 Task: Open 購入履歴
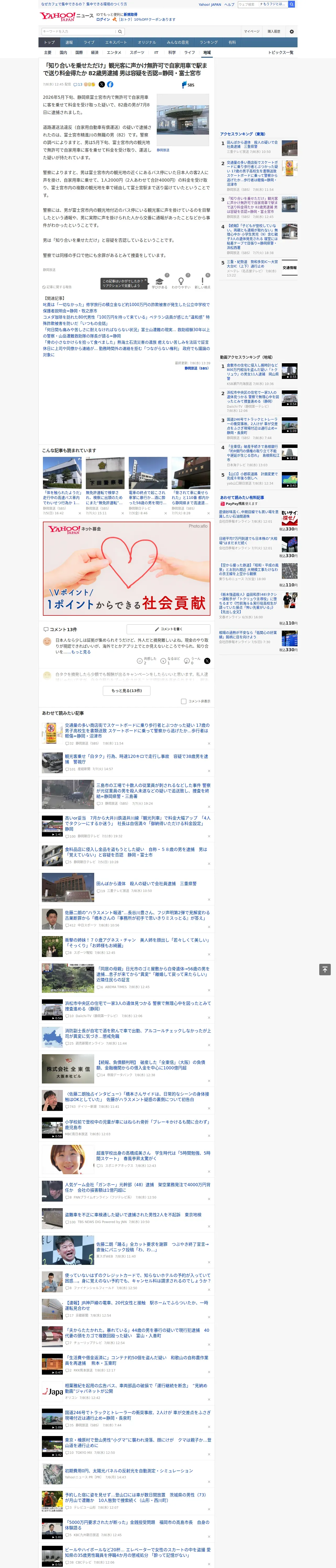(274, 31)
